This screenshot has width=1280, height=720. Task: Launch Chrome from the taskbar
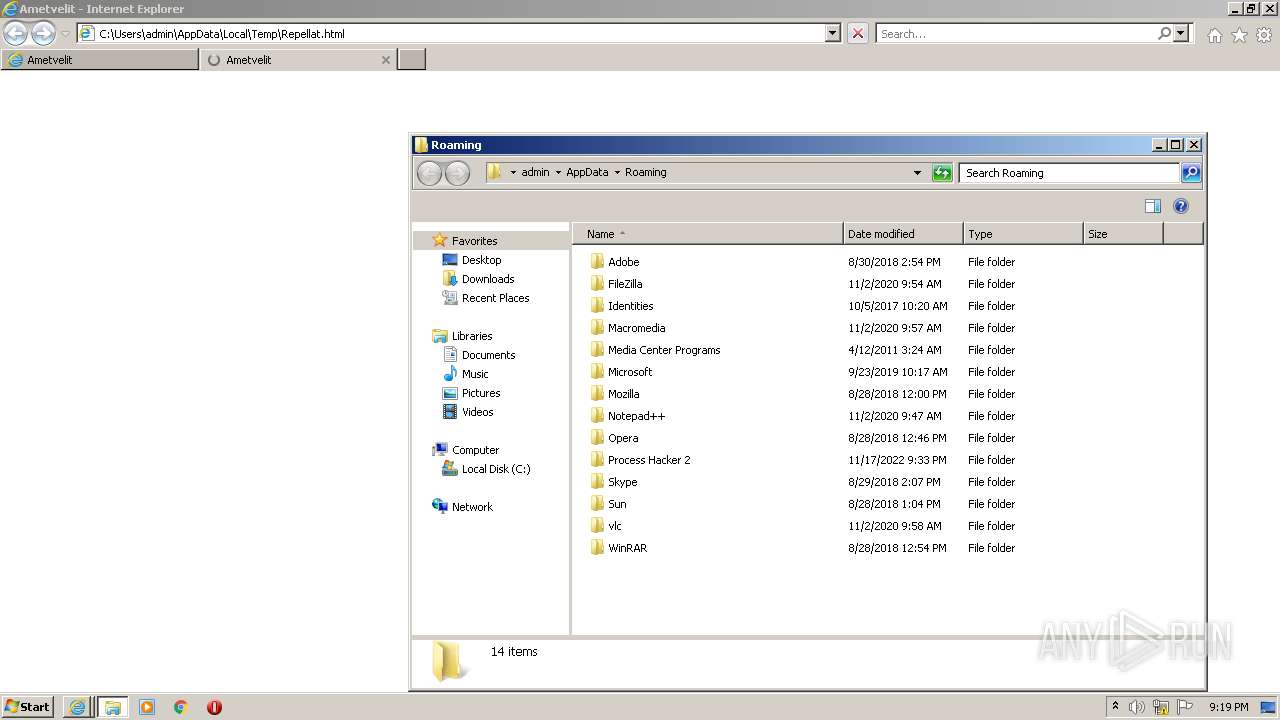(x=181, y=707)
